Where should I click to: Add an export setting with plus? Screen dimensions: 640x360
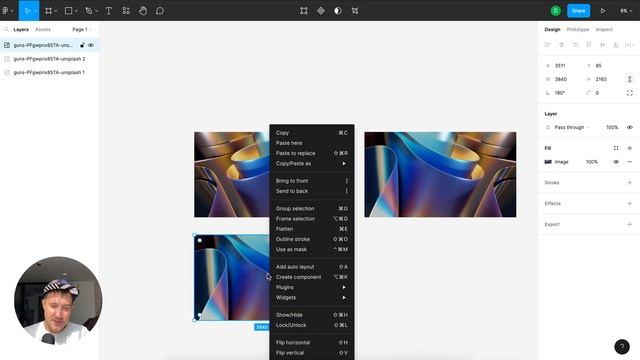630,224
